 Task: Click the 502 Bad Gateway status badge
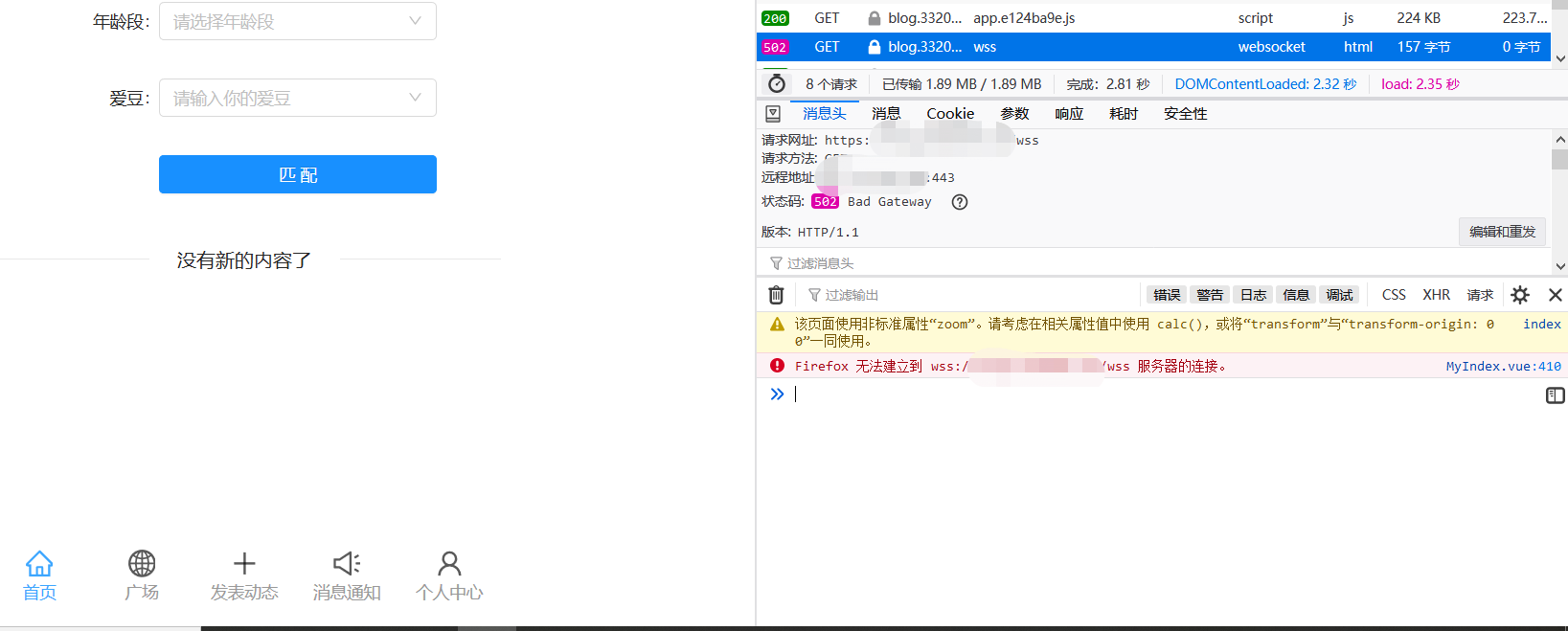(825, 202)
